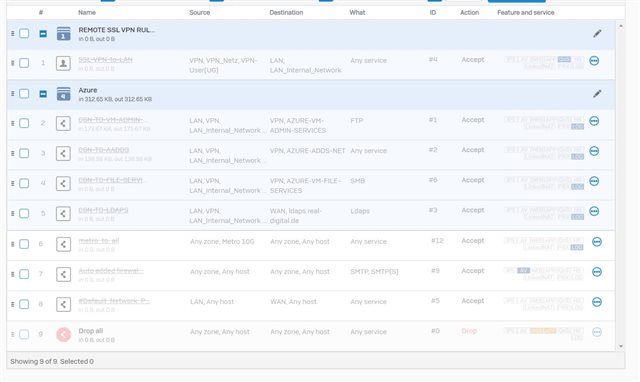
Task: Click VPN, AZURE-ADDS-NET destination cell
Action: pos(307,151)
